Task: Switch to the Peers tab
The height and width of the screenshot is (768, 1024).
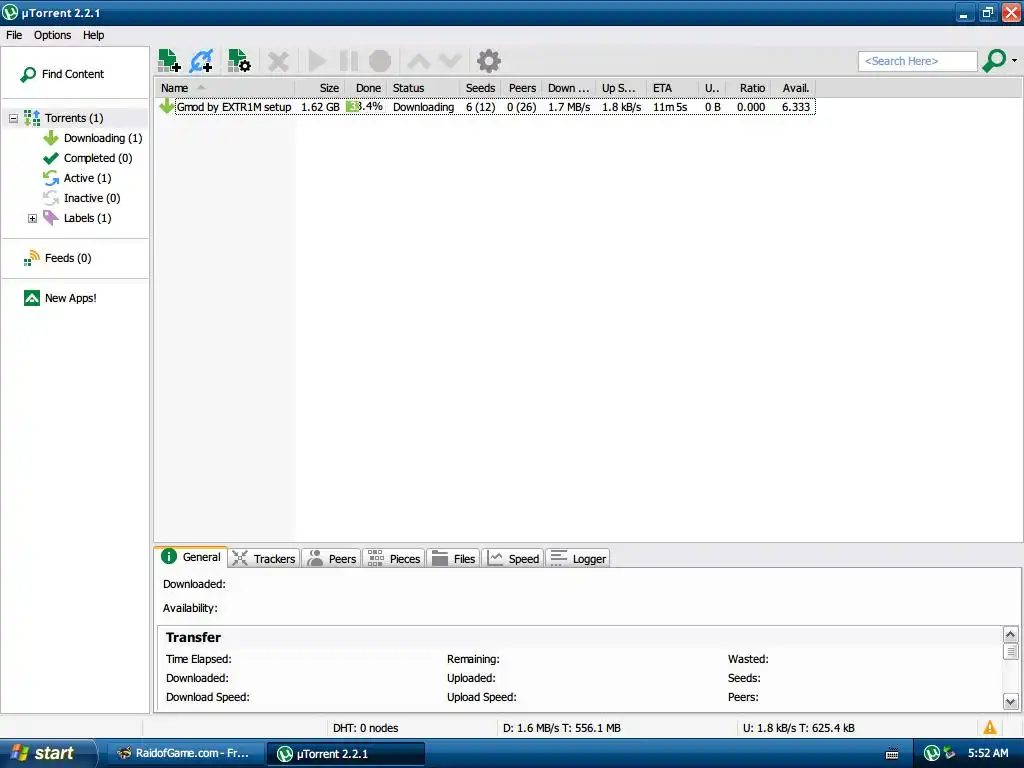Action: coord(332,558)
